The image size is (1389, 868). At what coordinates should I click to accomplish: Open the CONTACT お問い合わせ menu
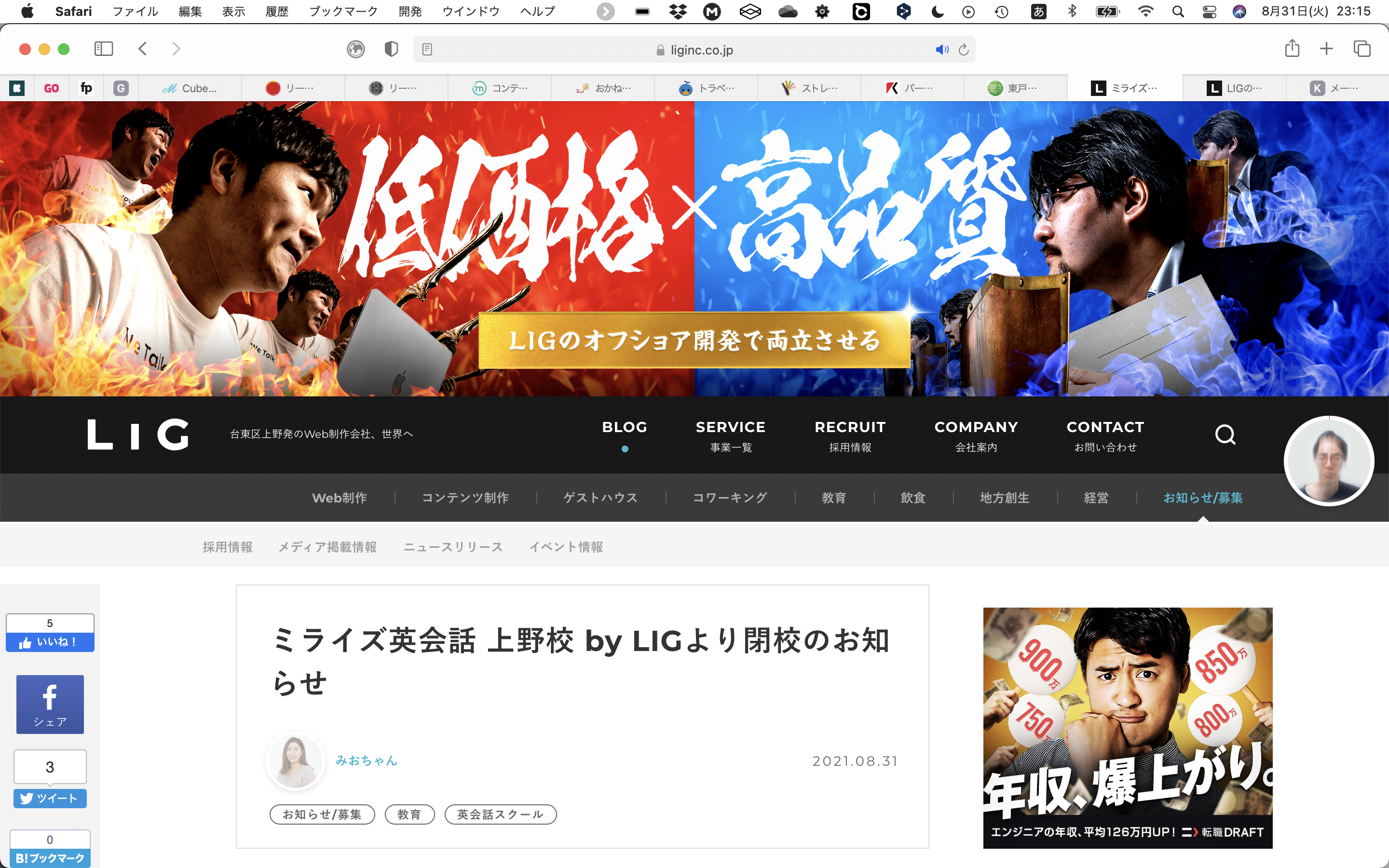[1105, 436]
